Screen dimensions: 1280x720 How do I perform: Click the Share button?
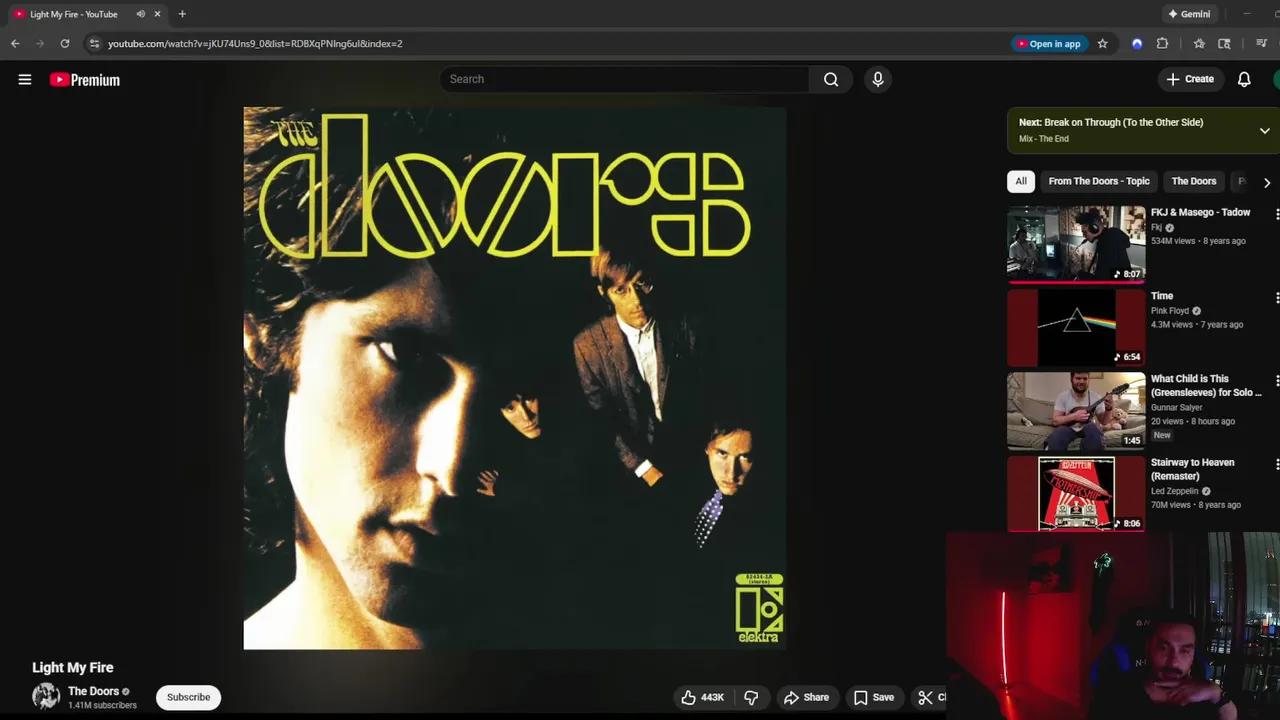(x=806, y=697)
